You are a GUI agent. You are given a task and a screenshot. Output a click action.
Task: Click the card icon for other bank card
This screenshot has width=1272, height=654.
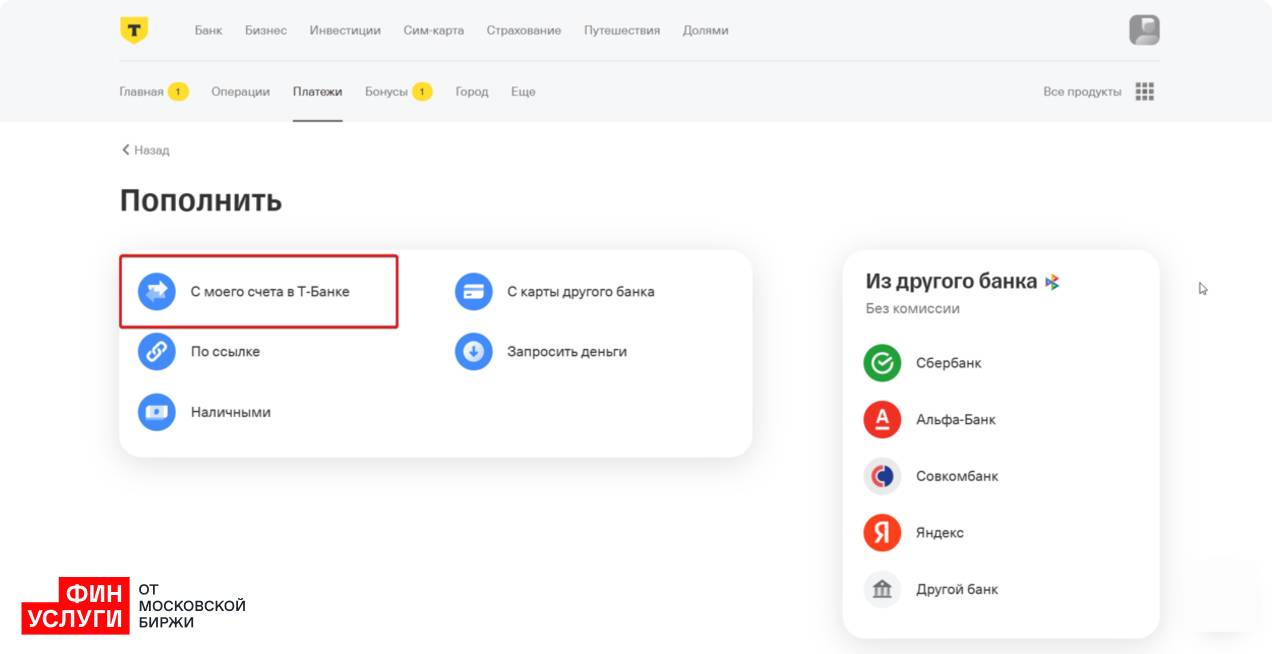[x=473, y=292]
